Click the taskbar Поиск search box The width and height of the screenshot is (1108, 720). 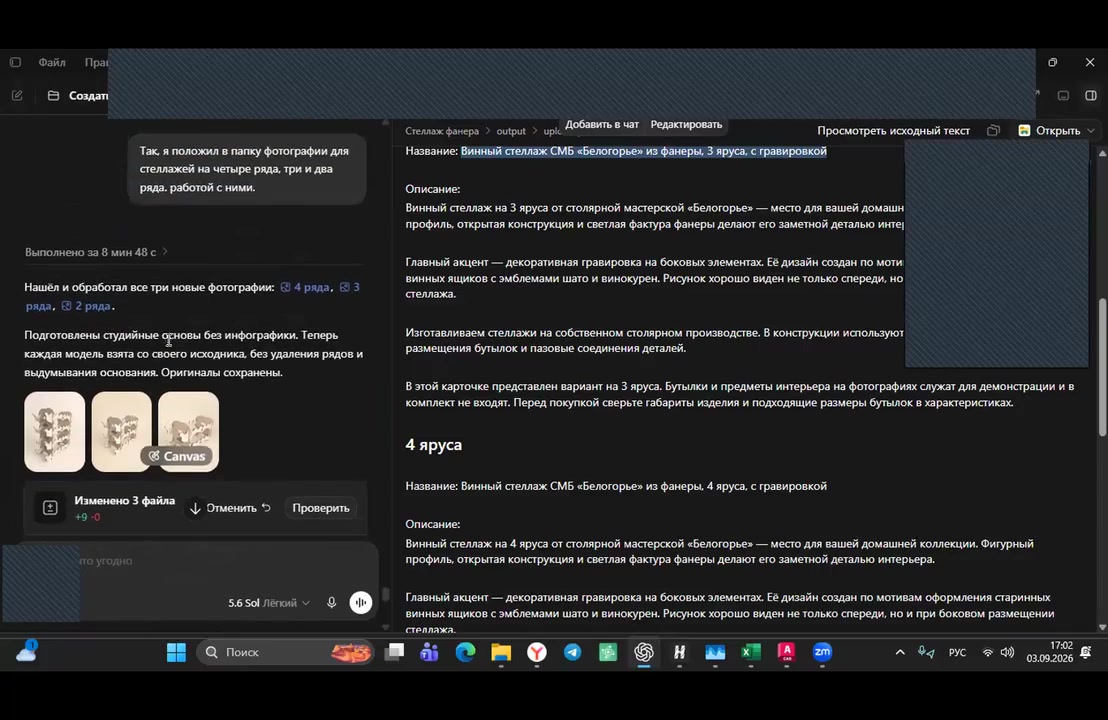tap(285, 652)
